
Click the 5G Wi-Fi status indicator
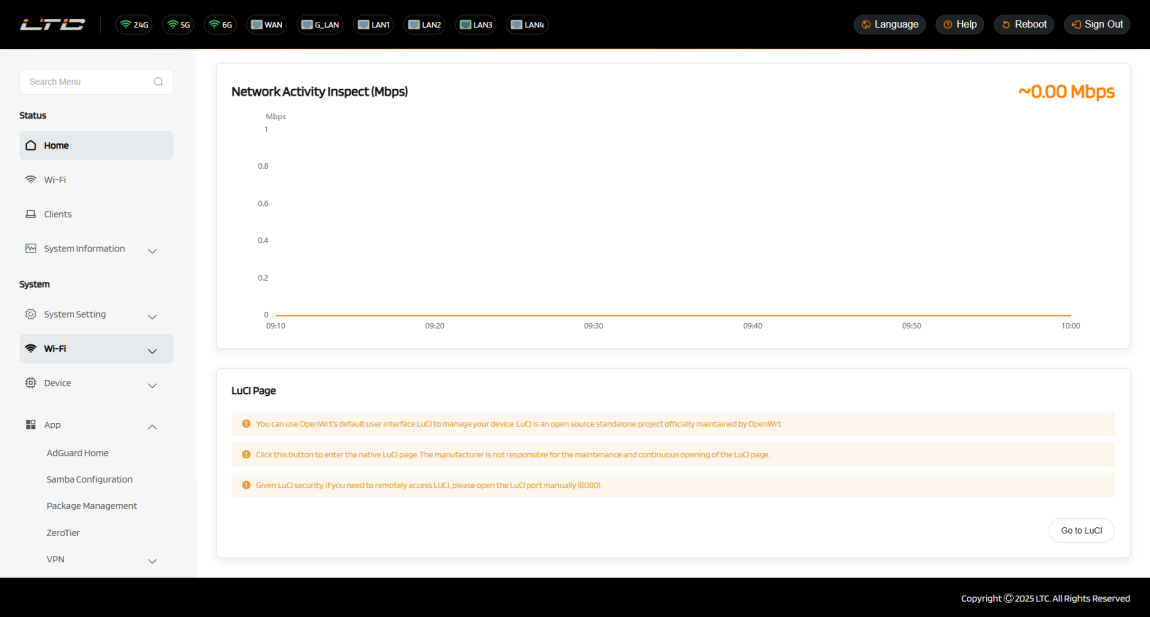pos(178,24)
